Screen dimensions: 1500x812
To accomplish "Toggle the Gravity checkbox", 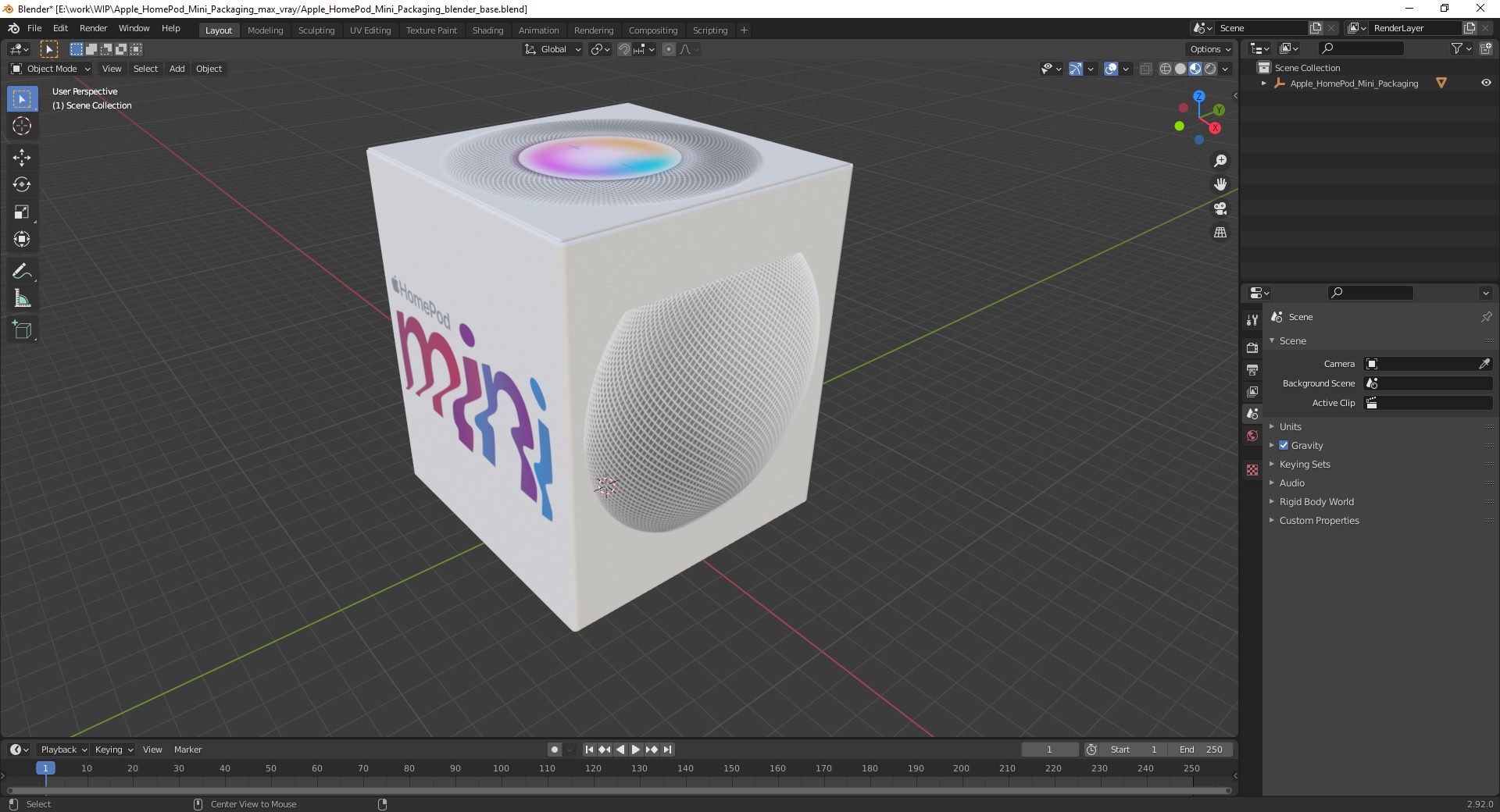I will point(1284,445).
